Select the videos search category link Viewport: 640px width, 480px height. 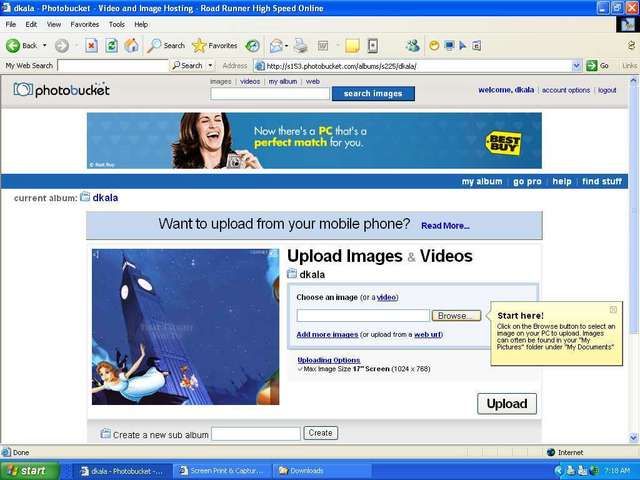(x=250, y=81)
